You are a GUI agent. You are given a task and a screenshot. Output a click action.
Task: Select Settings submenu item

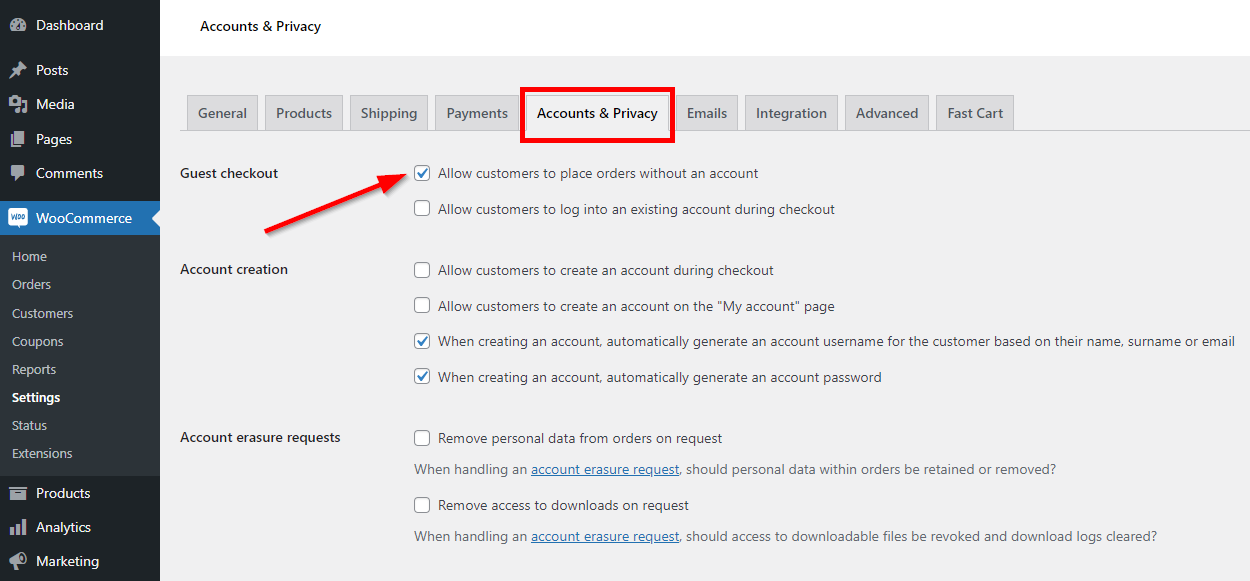coord(36,397)
